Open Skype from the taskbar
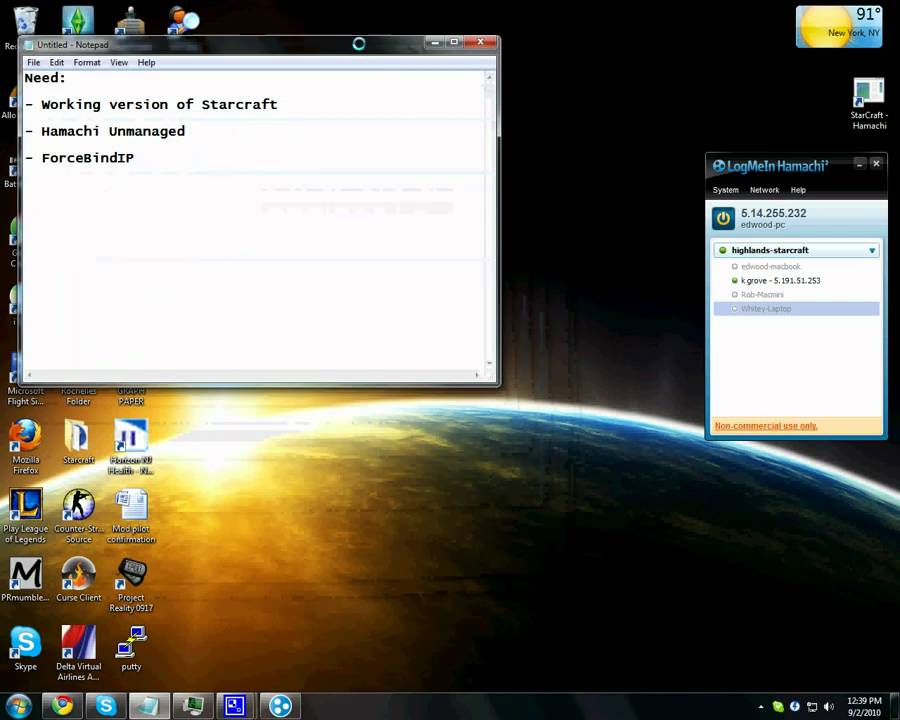The height and width of the screenshot is (720, 900). coord(106,706)
